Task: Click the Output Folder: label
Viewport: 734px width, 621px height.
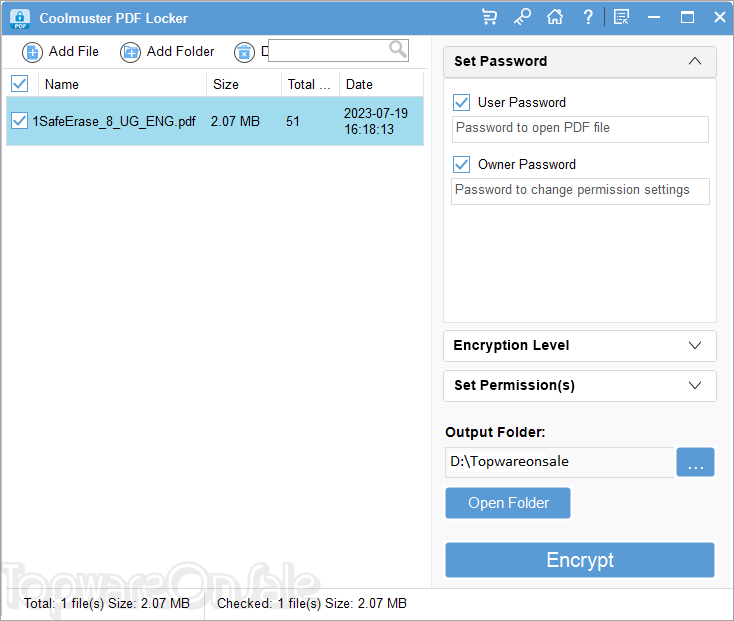Action: pos(495,432)
